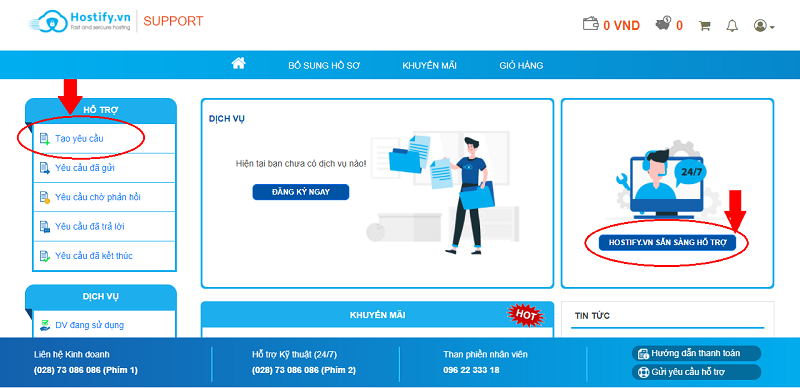
Task: Click the Hỗ trợ panel header
Action: pyautogui.click(x=101, y=110)
